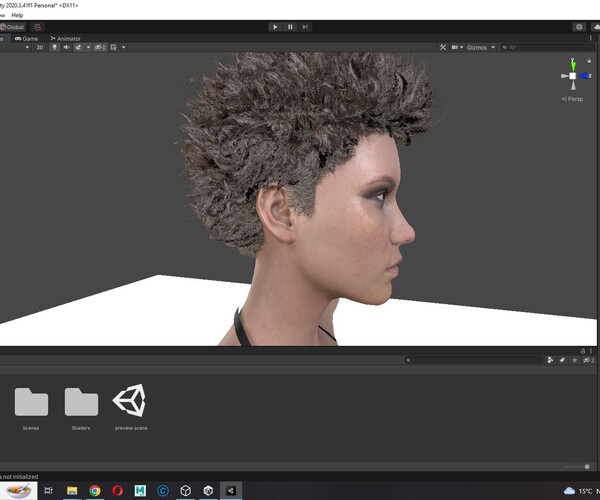Select the preview scene asset

click(131, 407)
